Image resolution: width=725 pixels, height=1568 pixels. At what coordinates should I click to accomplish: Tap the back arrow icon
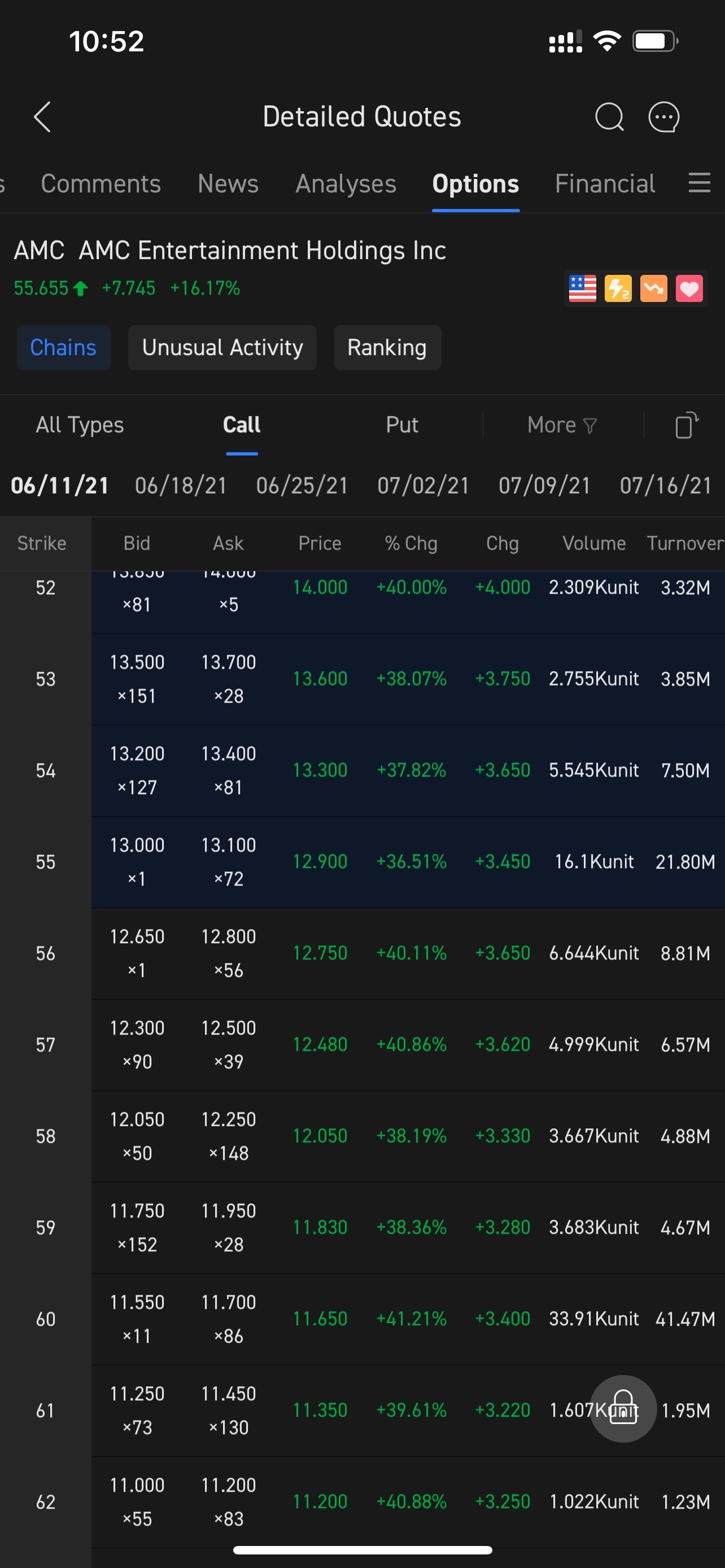click(x=42, y=117)
